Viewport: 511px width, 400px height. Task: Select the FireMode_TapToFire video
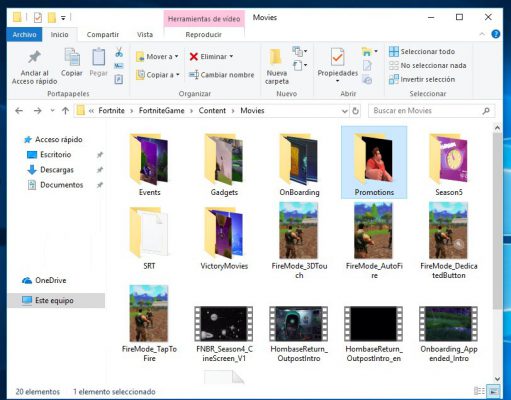(149, 323)
